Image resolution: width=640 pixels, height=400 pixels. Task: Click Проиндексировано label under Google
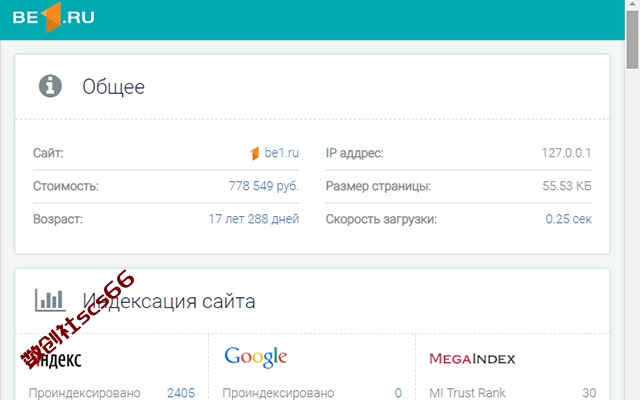pyautogui.click(x=278, y=393)
